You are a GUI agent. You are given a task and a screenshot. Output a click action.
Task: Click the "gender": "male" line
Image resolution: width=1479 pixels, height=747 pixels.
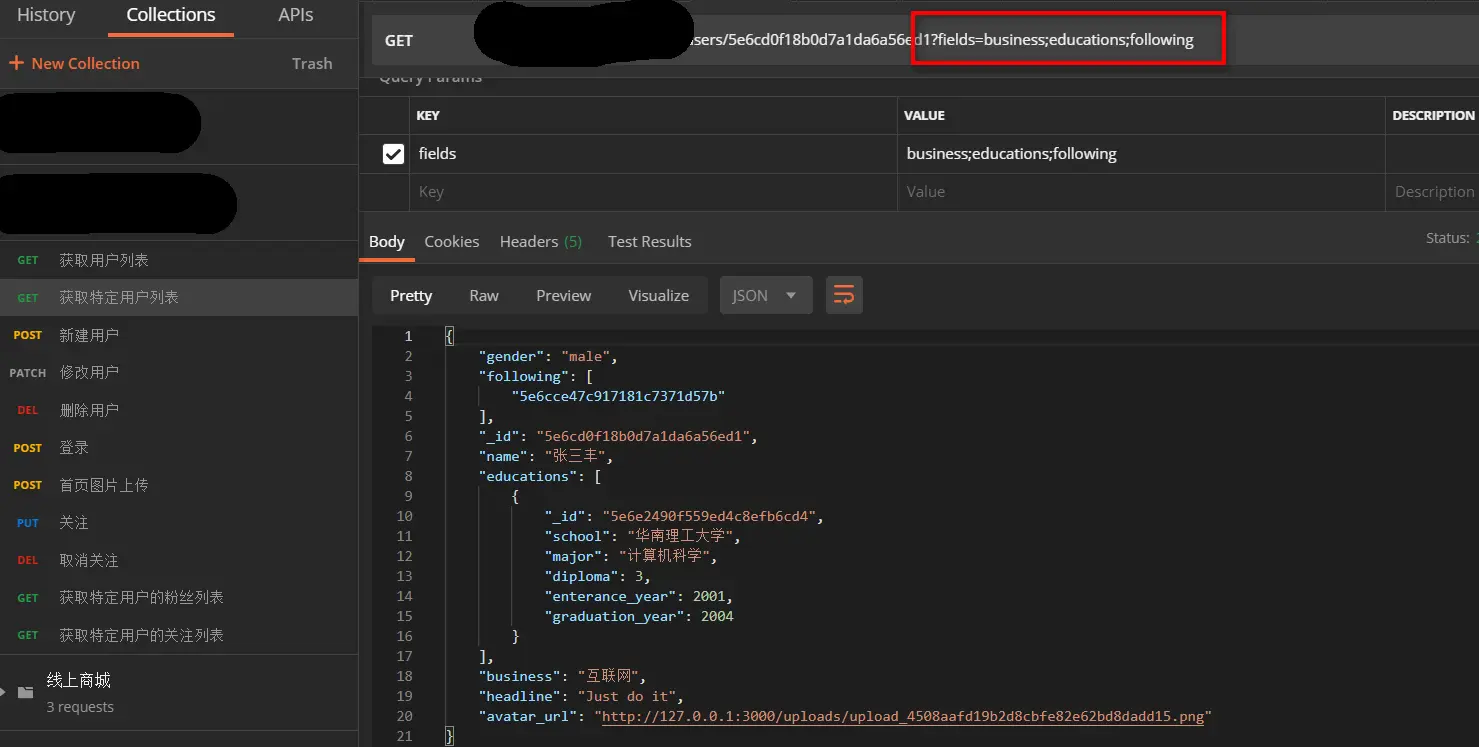click(549, 356)
